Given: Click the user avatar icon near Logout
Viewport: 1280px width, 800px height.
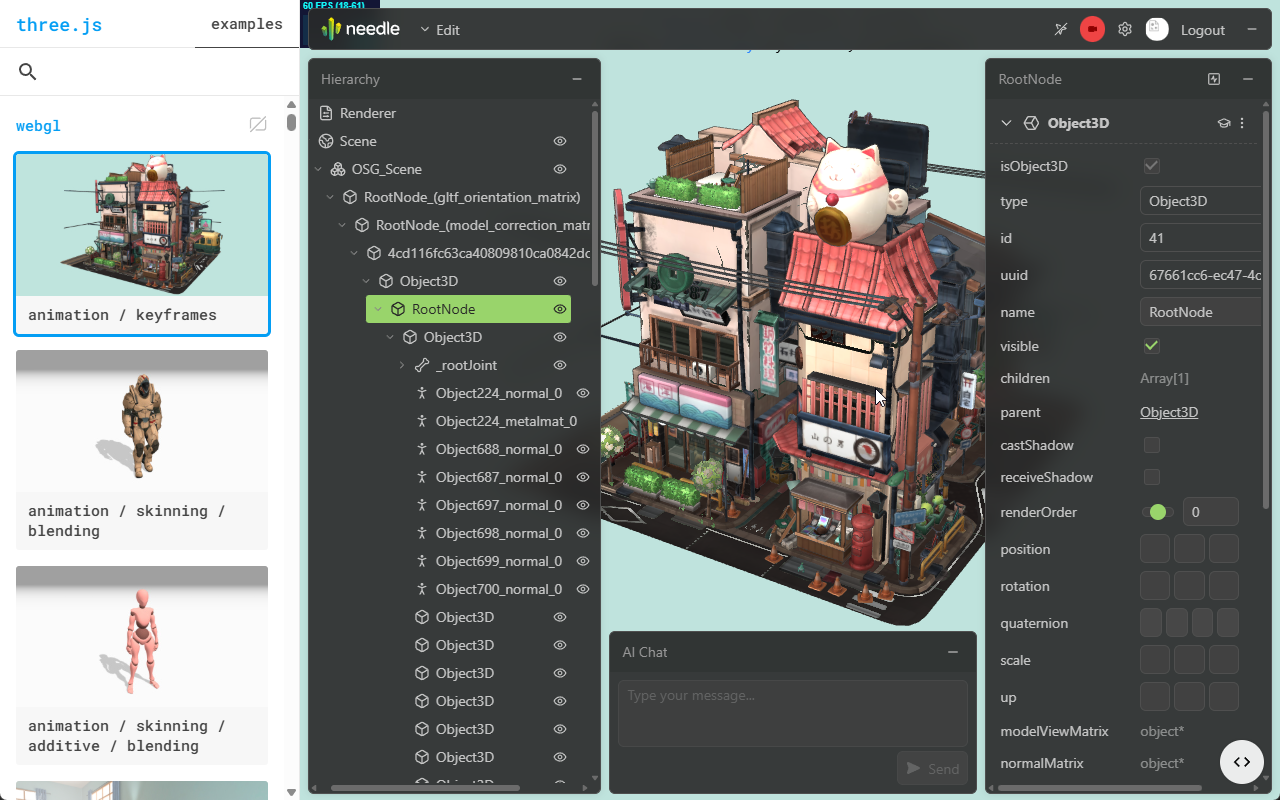Looking at the screenshot, I should pyautogui.click(x=1157, y=29).
